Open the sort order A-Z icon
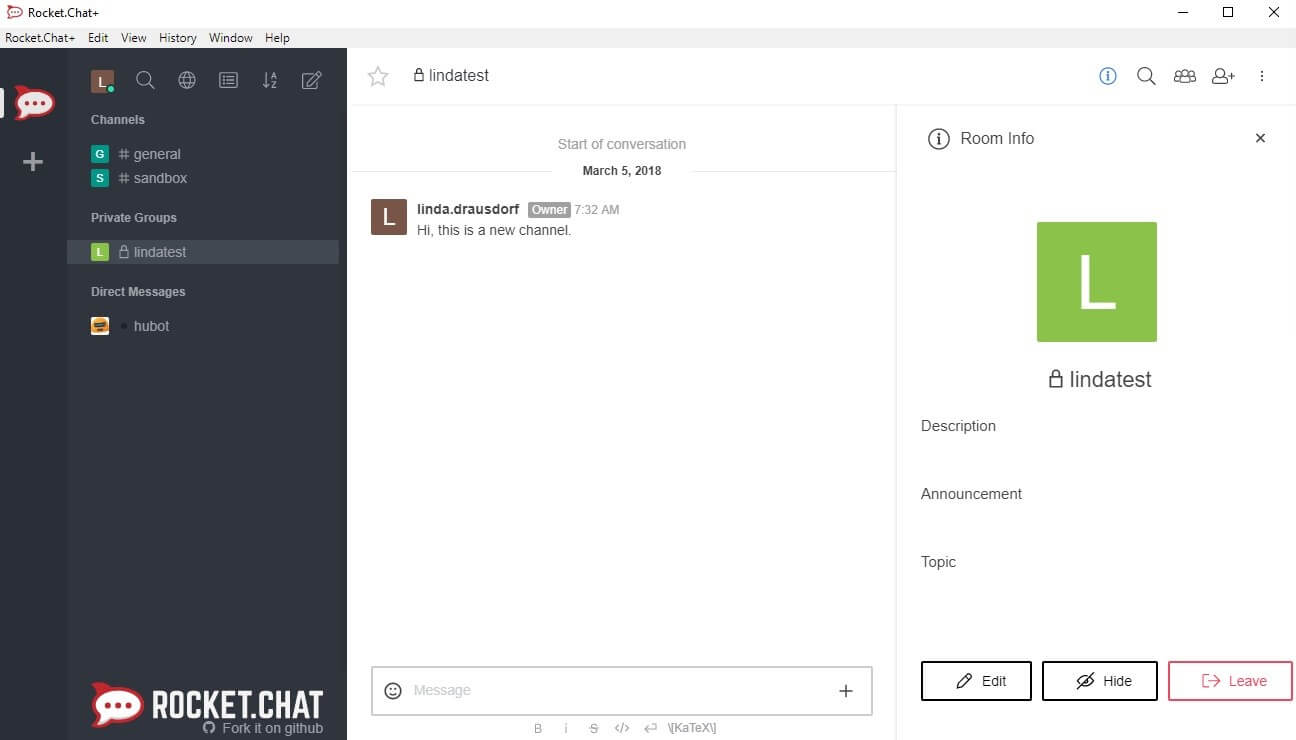1296x740 pixels. (x=270, y=80)
